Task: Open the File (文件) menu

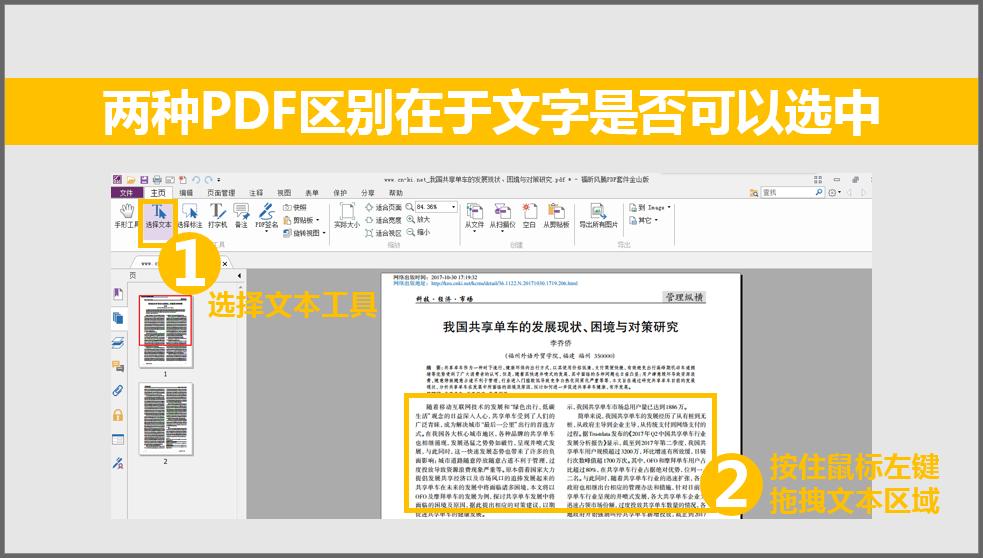Action: coord(127,192)
